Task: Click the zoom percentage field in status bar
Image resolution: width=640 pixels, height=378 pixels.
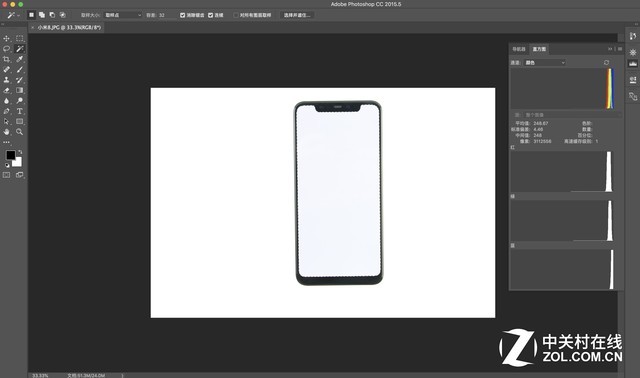Action: (x=40, y=376)
